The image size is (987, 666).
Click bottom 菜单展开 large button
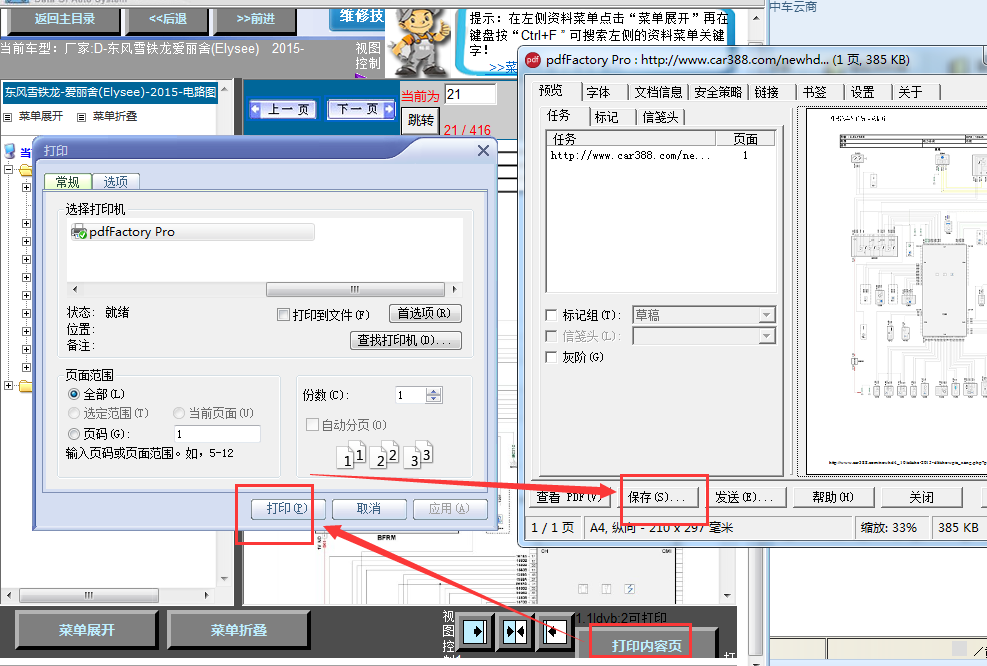[x=86, y=630]
